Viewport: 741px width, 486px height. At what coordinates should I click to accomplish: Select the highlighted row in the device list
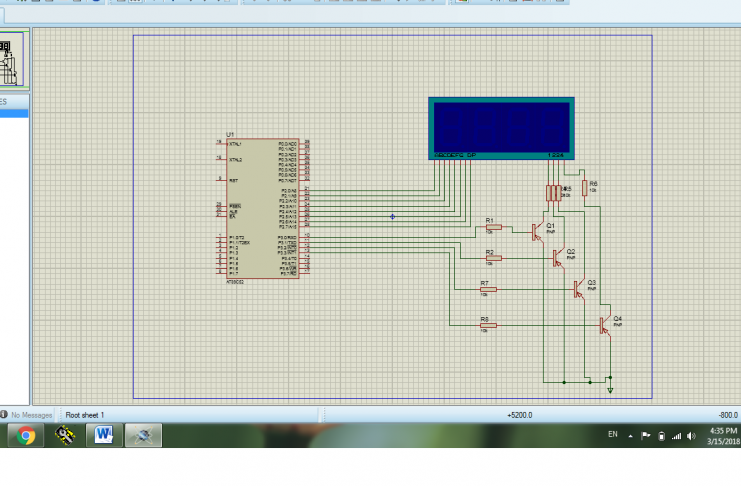(14, 113)
